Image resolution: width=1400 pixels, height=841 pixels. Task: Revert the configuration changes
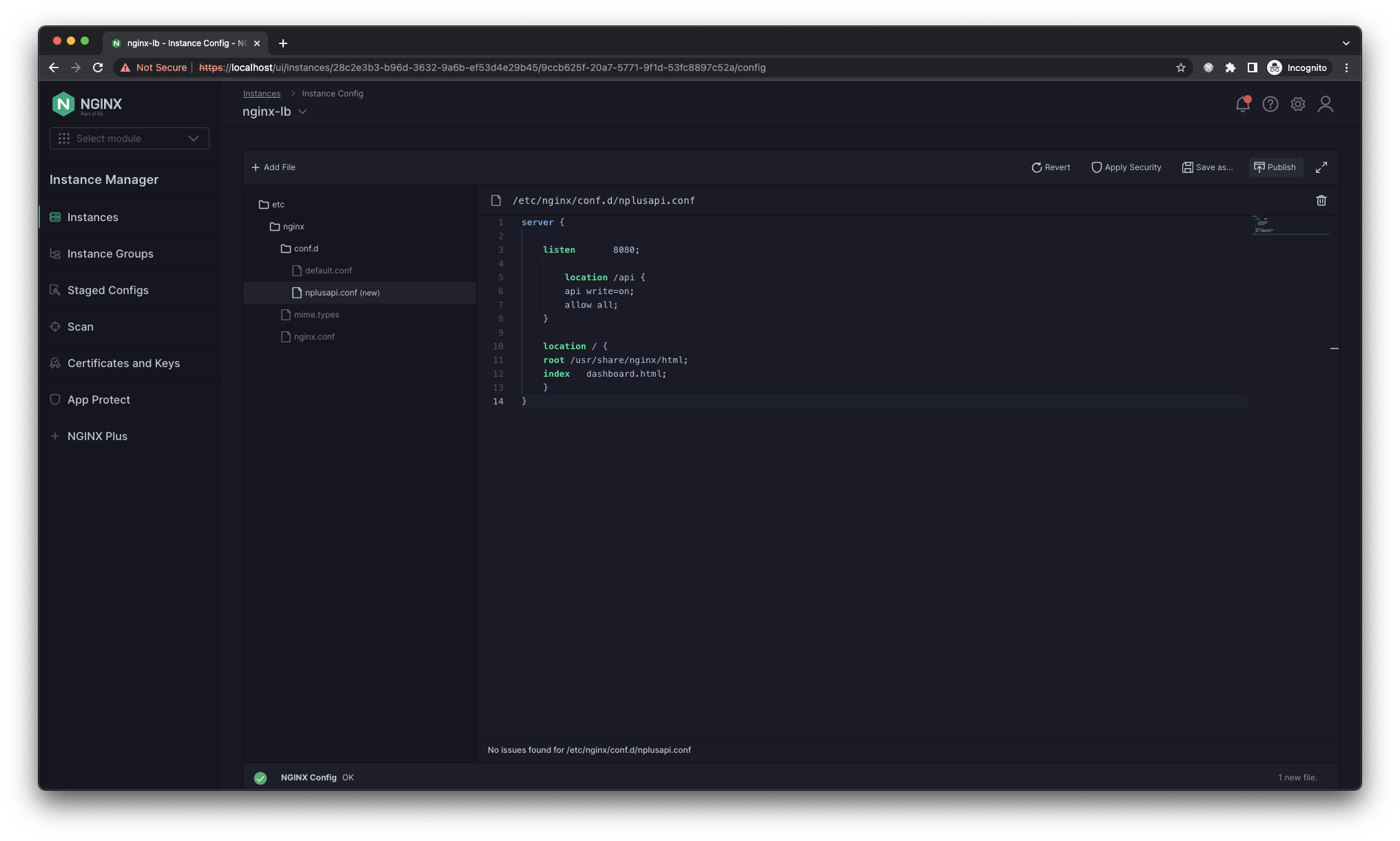[1050, 167]
